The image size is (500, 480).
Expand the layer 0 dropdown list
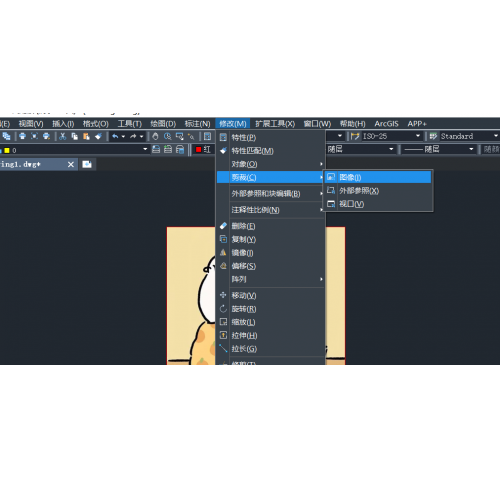[145, 149]
